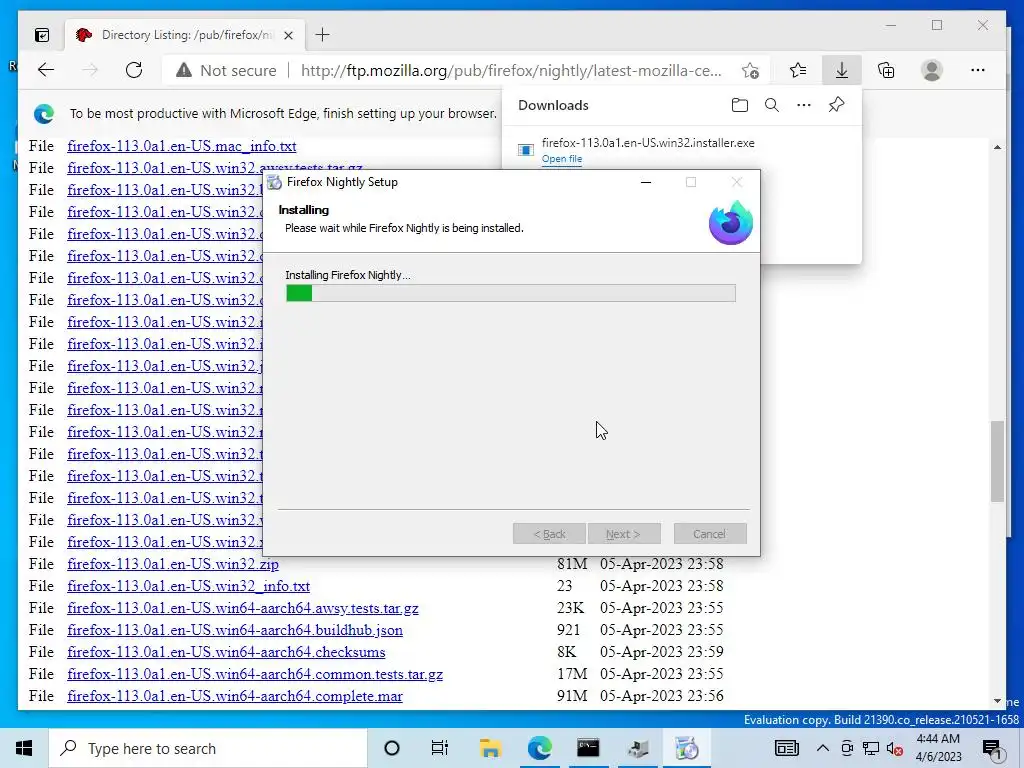Click the address bar URL
Image resolution: width=1024 pixels, height=768 pixels.
[x=511, y=71]
